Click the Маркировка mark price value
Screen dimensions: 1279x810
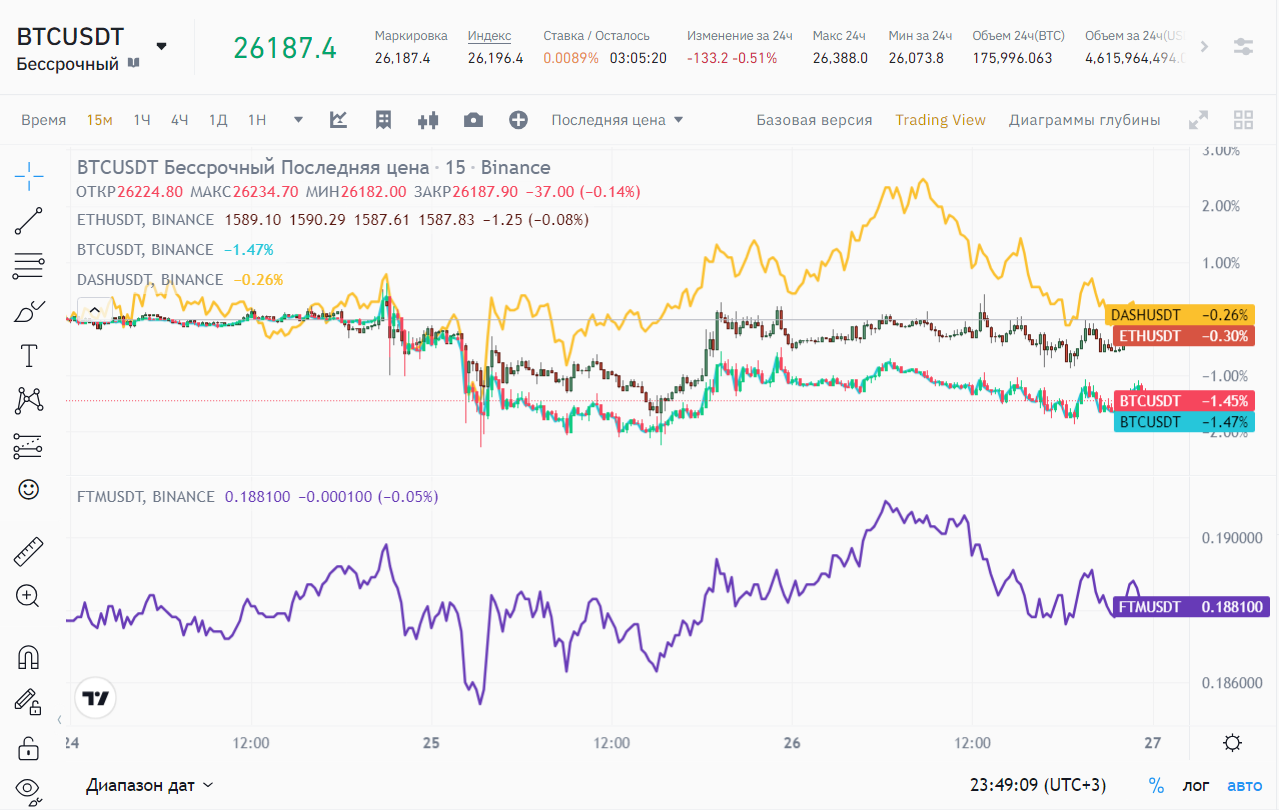402,58
